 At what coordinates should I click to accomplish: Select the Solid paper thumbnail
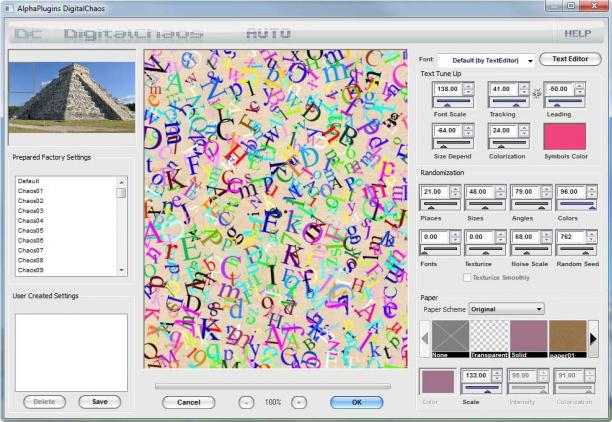pos(528,339)
